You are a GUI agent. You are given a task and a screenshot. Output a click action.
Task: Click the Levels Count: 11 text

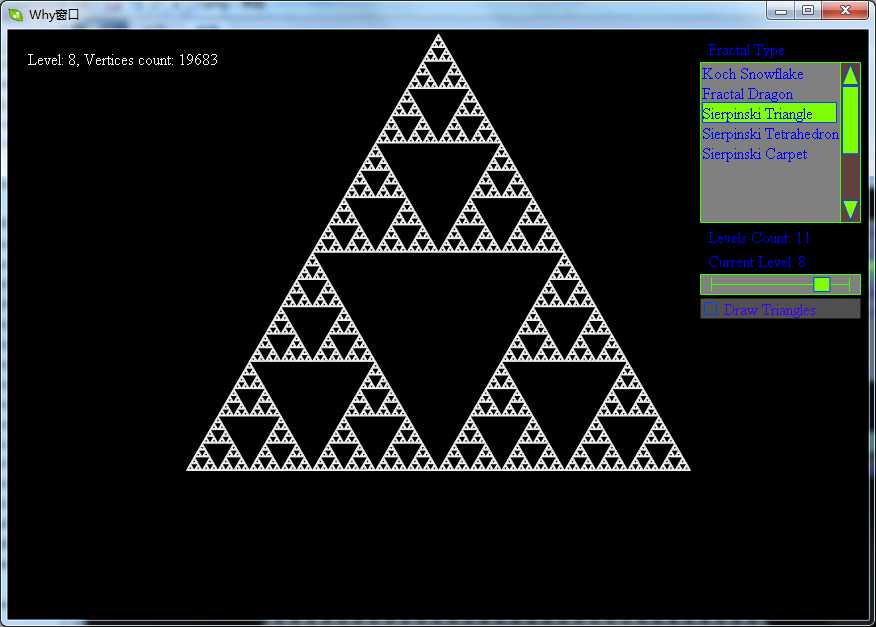tap(759, 238)
